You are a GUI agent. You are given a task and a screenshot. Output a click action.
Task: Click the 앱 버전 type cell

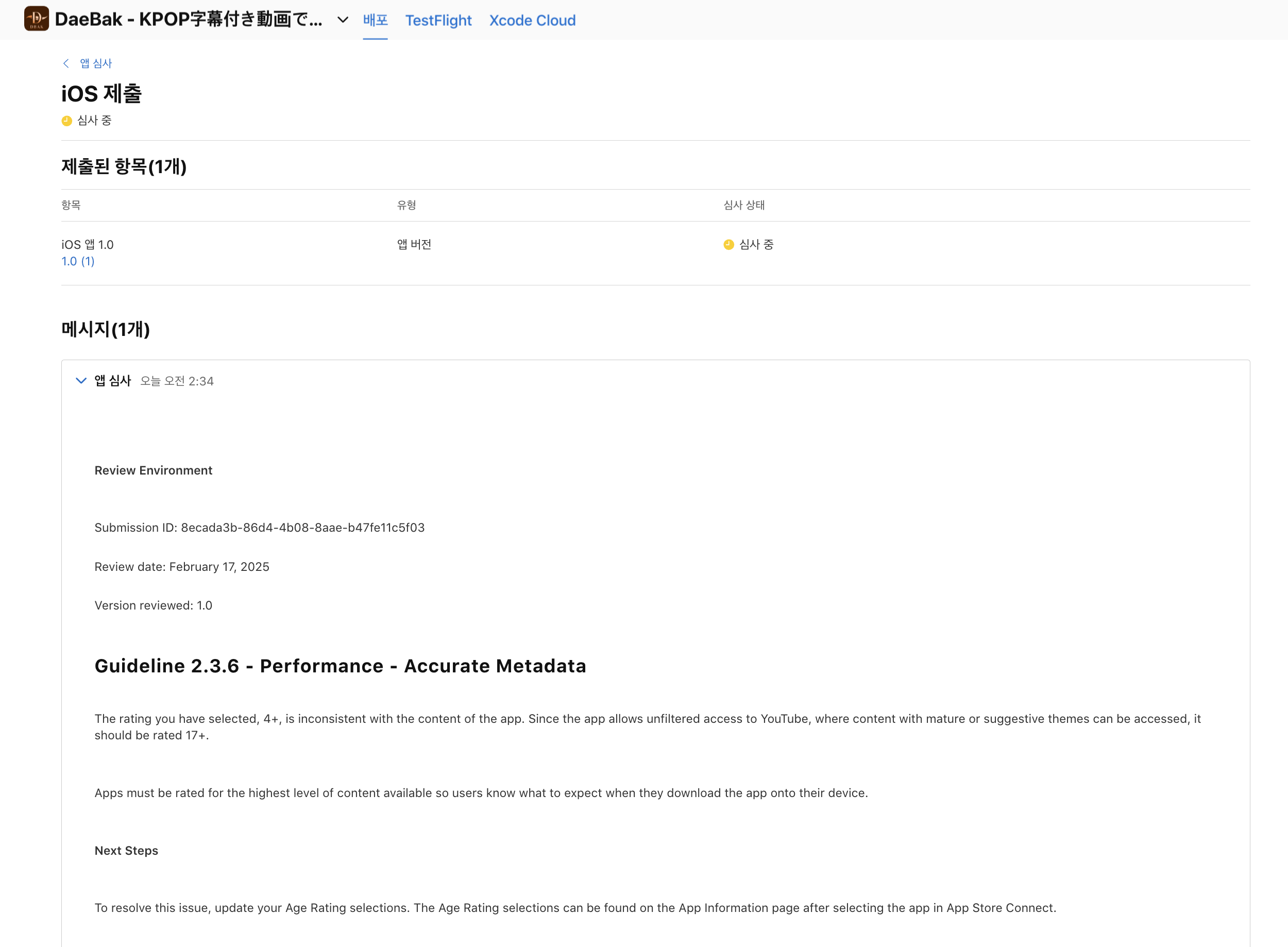pyautogui.click(x=414, y=245)
